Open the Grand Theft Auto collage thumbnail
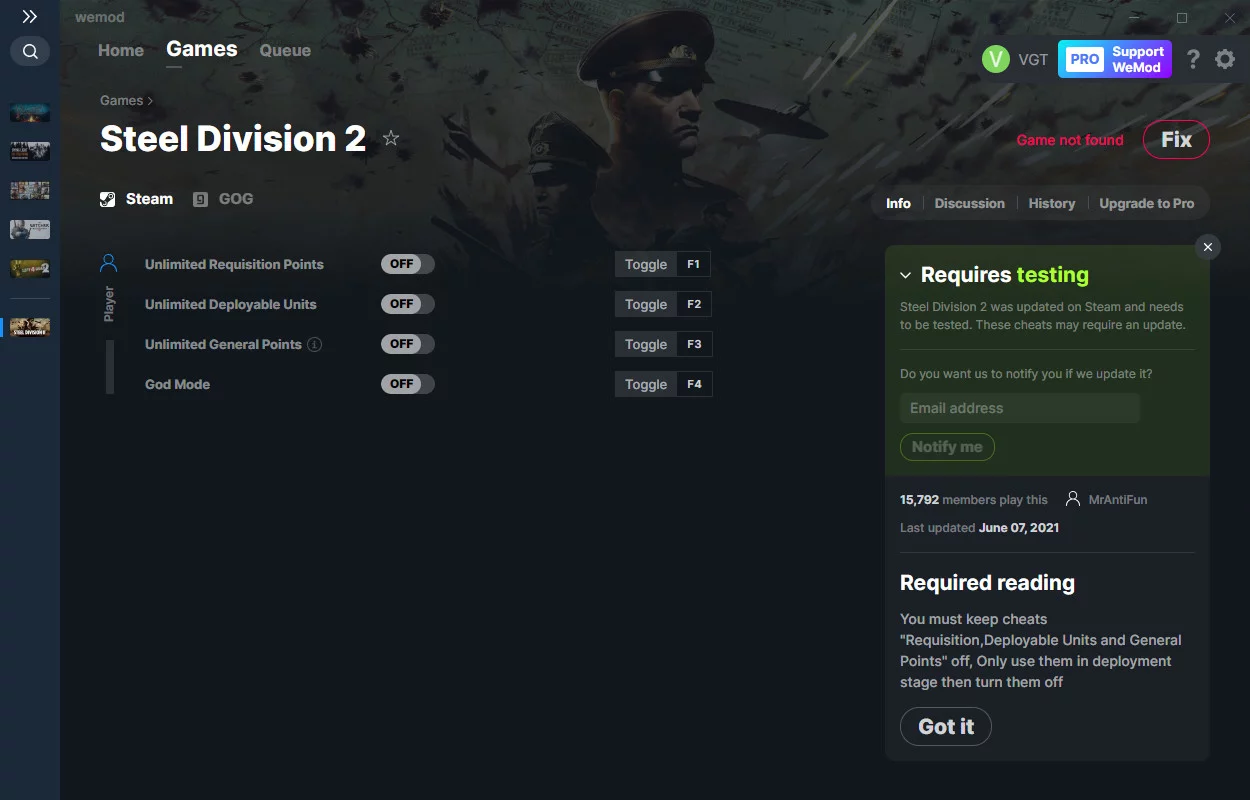The image size is (1250, 800). pos(30,191)
